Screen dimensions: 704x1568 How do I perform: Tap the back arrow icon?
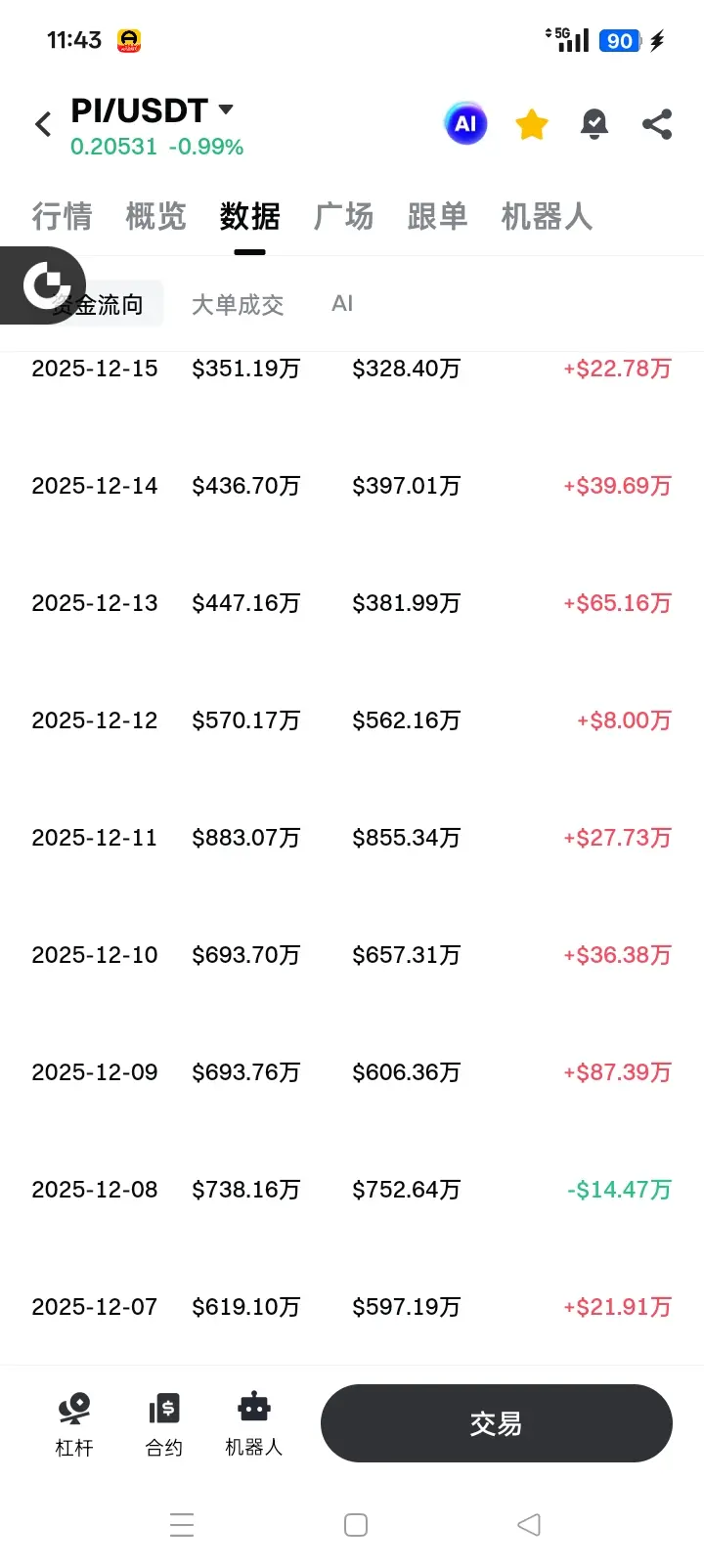coord(43,125)
